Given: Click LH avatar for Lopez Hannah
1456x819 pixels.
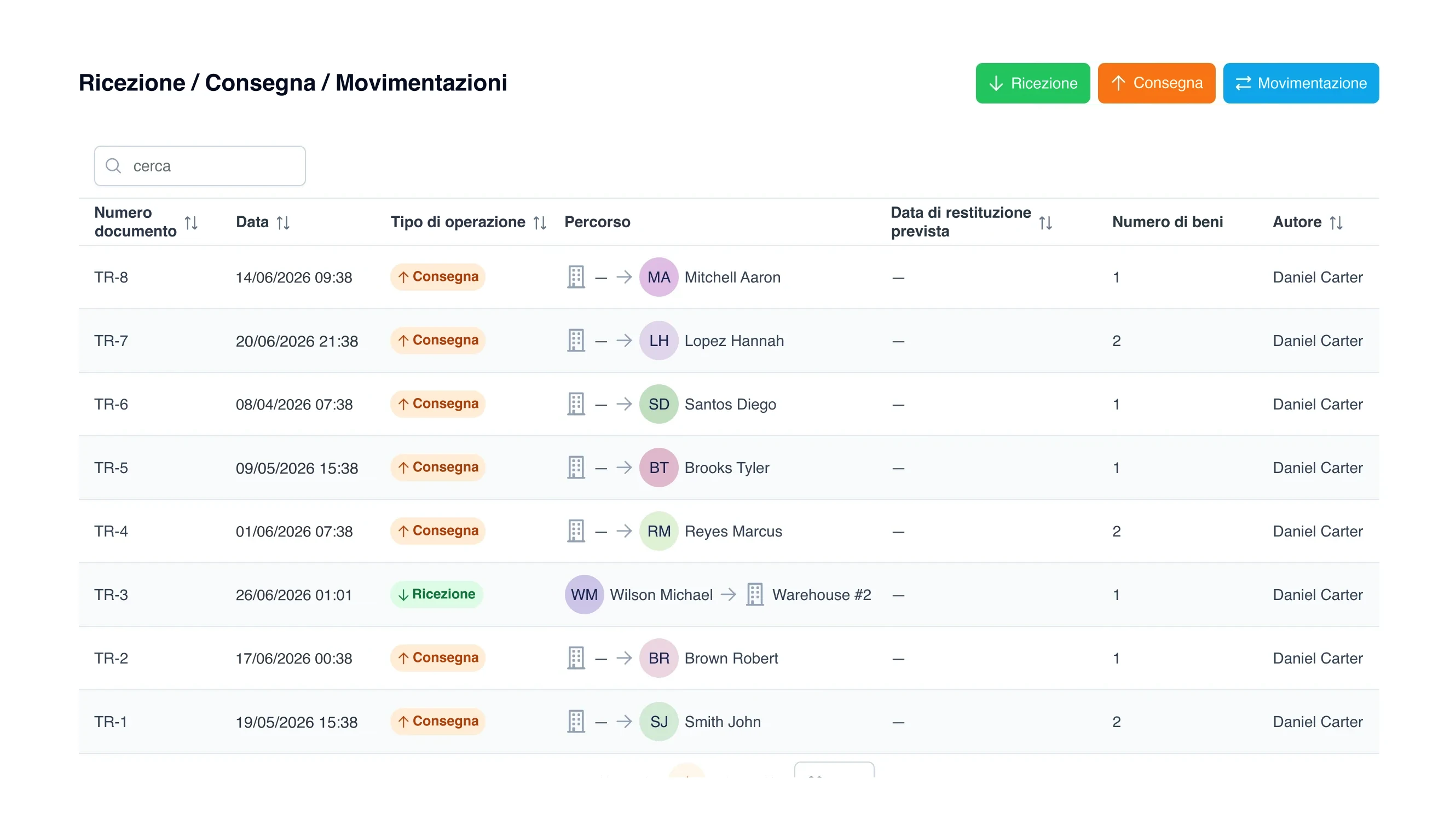Looking at the screenshot, I should click(x=658, y=341).
